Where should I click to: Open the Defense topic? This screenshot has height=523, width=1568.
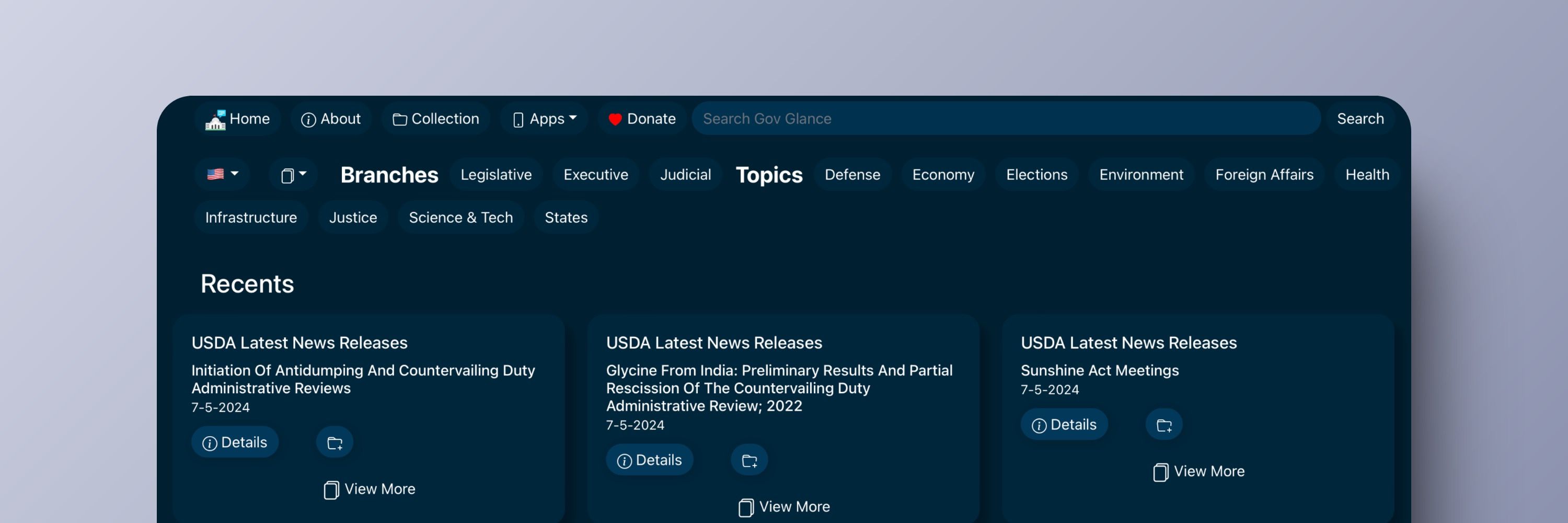coord(852,175)
